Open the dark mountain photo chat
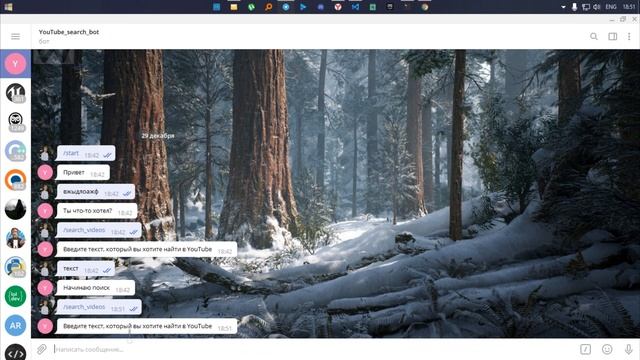The image size is (640, 360). [x=16, y=209]
